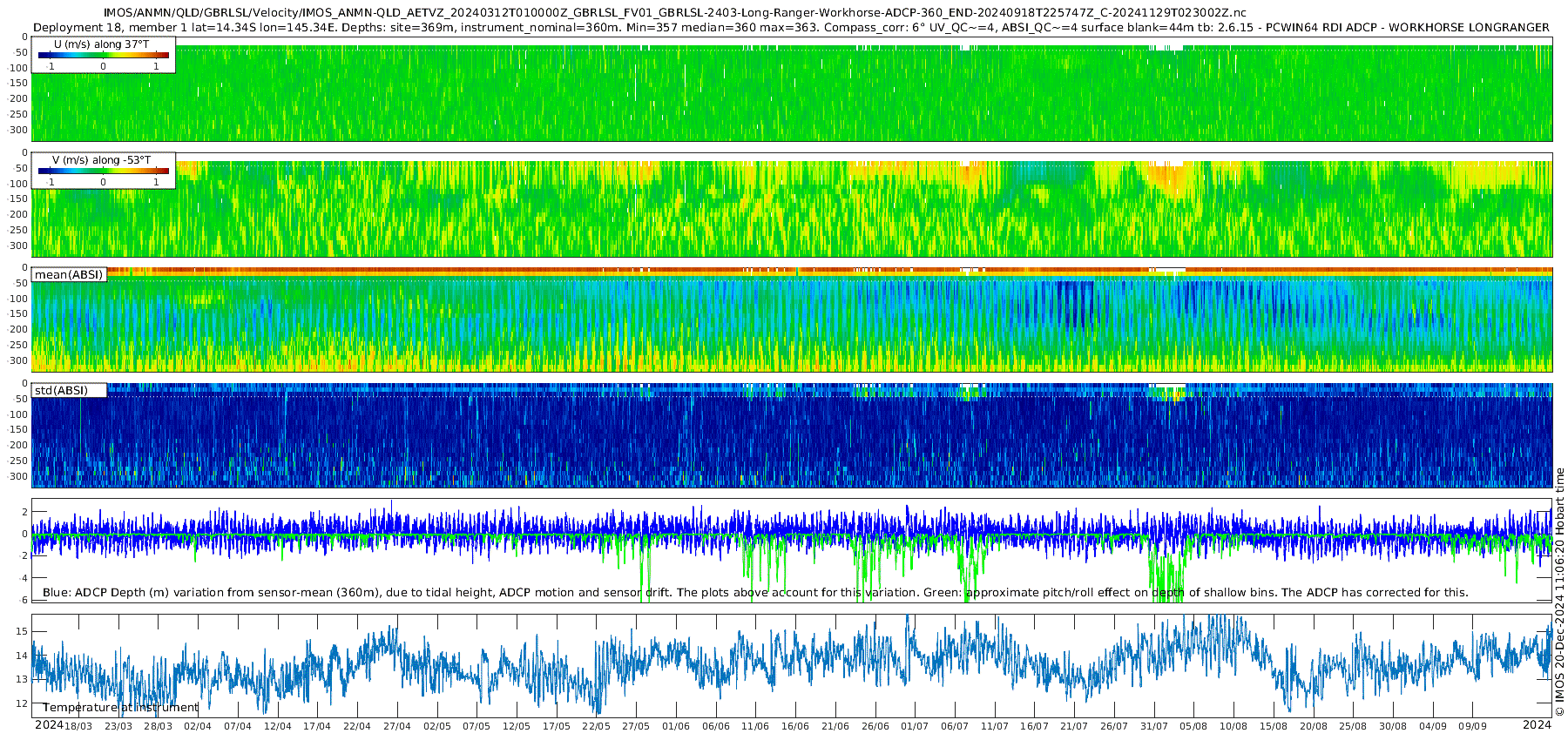Click the V (m/s) along -53°T colorbar
This screenshot has height=740, width=1568.
(x=104, y=171)
